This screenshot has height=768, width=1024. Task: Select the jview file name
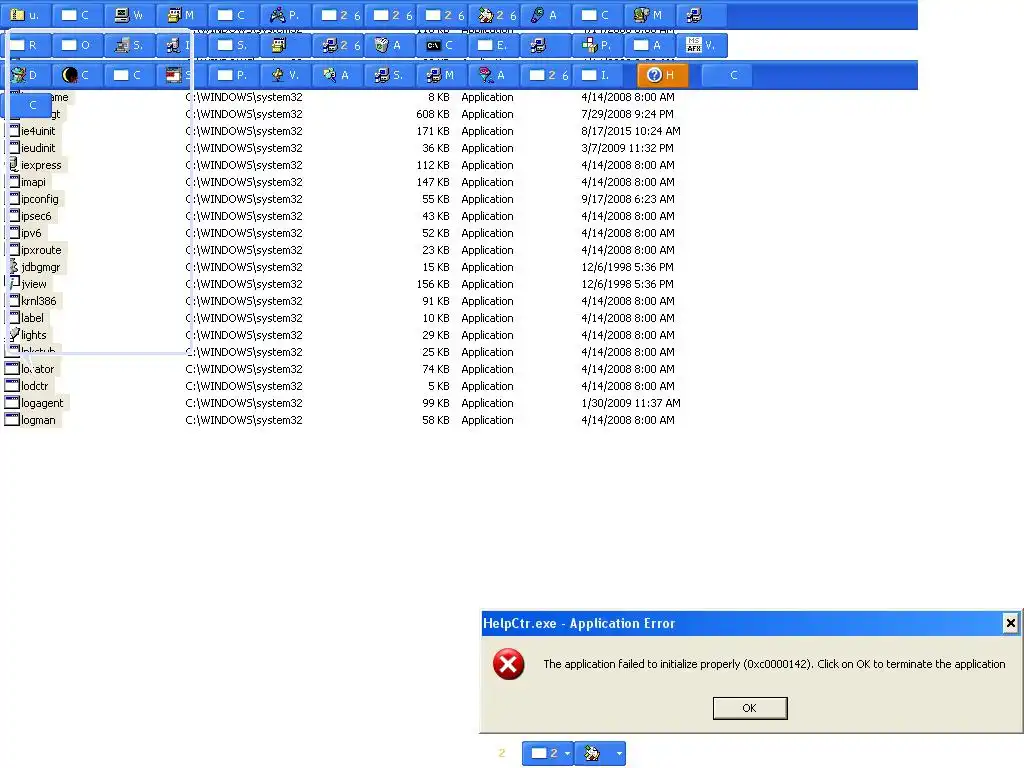(34, 284)
